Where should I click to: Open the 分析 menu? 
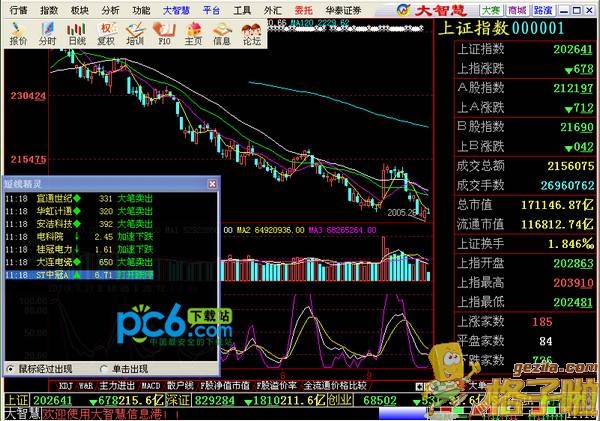110,10
